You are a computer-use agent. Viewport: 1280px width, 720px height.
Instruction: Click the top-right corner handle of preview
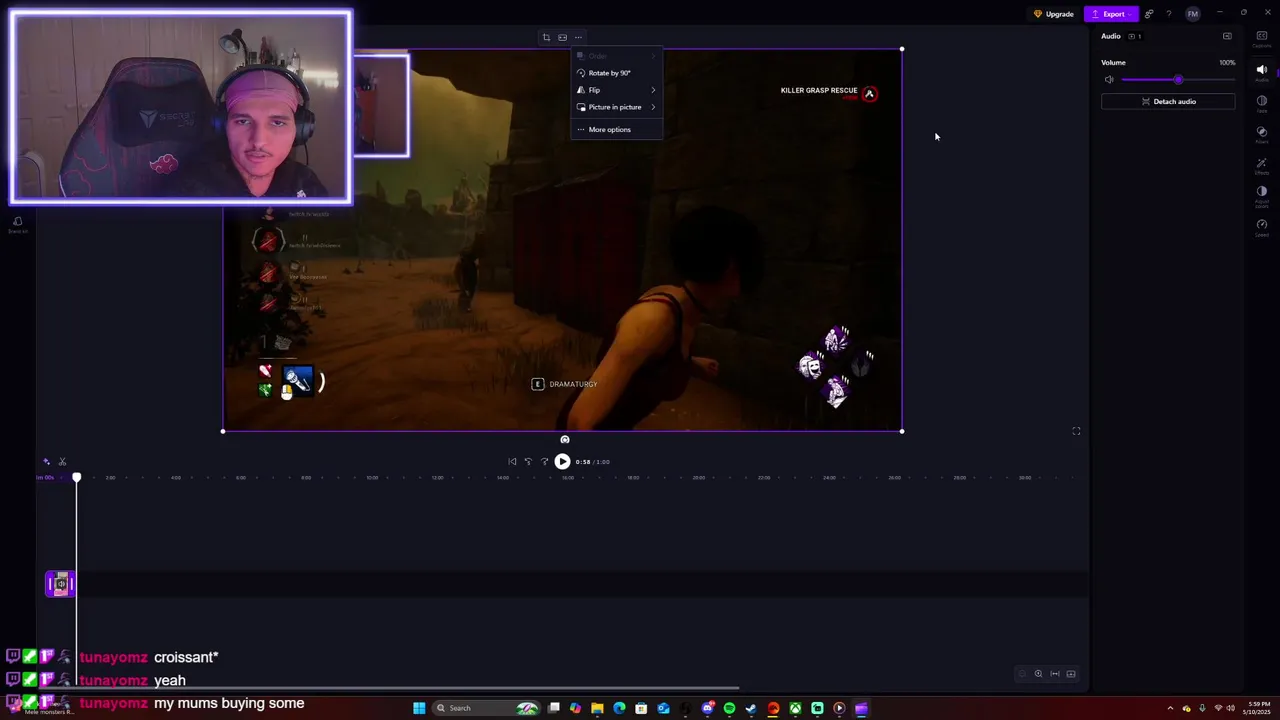tap(902, 49)
